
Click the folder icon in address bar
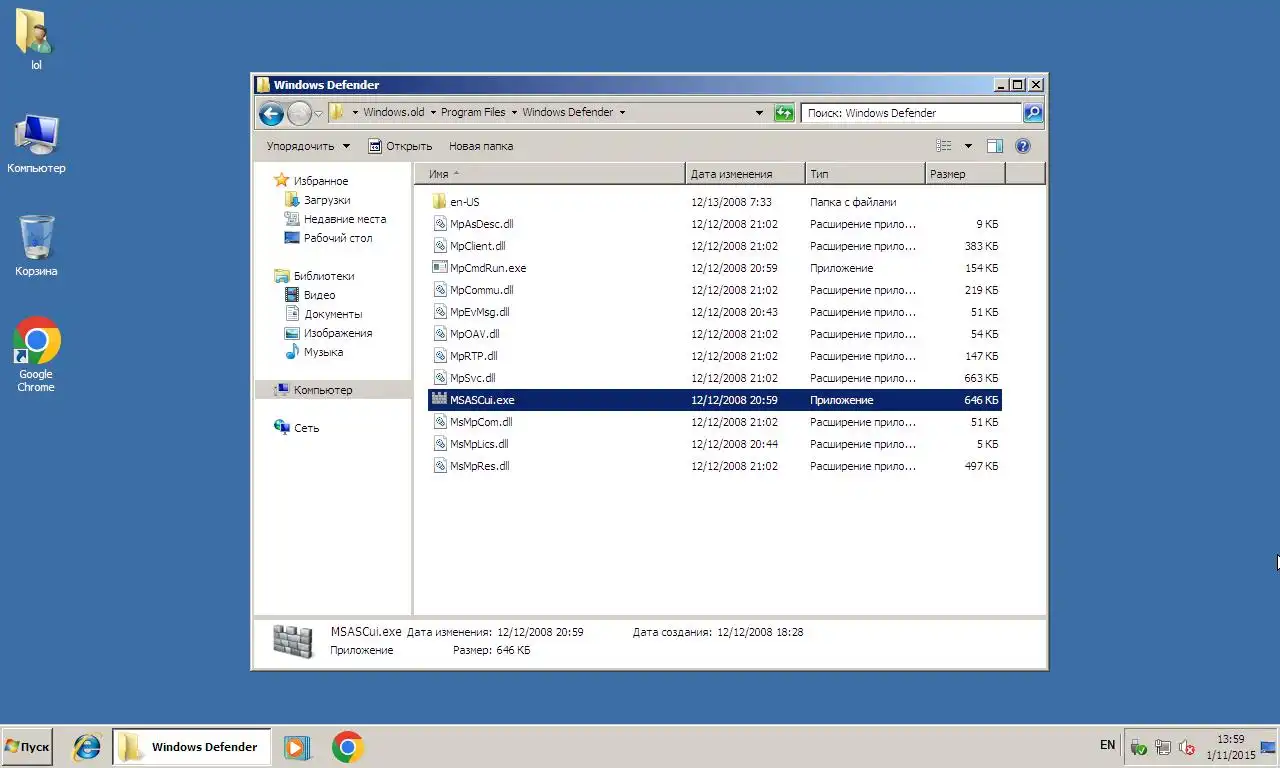(338, 112)
